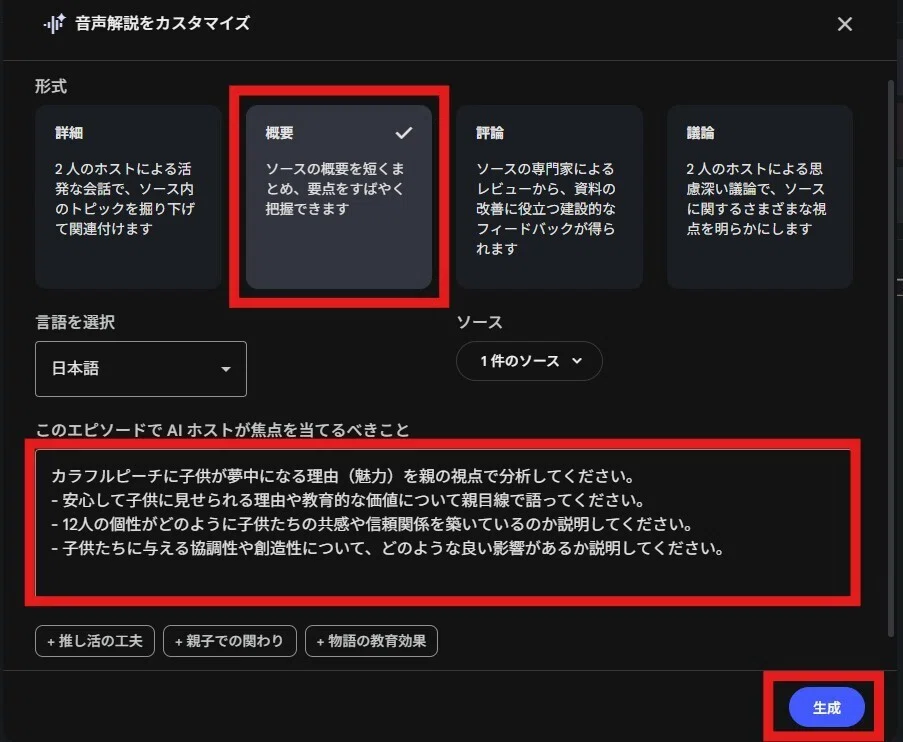This screenshot has height=742, width=903.
Task: Click the AI host focus text area
Action: pyautogui.click(x=443, y=523)
